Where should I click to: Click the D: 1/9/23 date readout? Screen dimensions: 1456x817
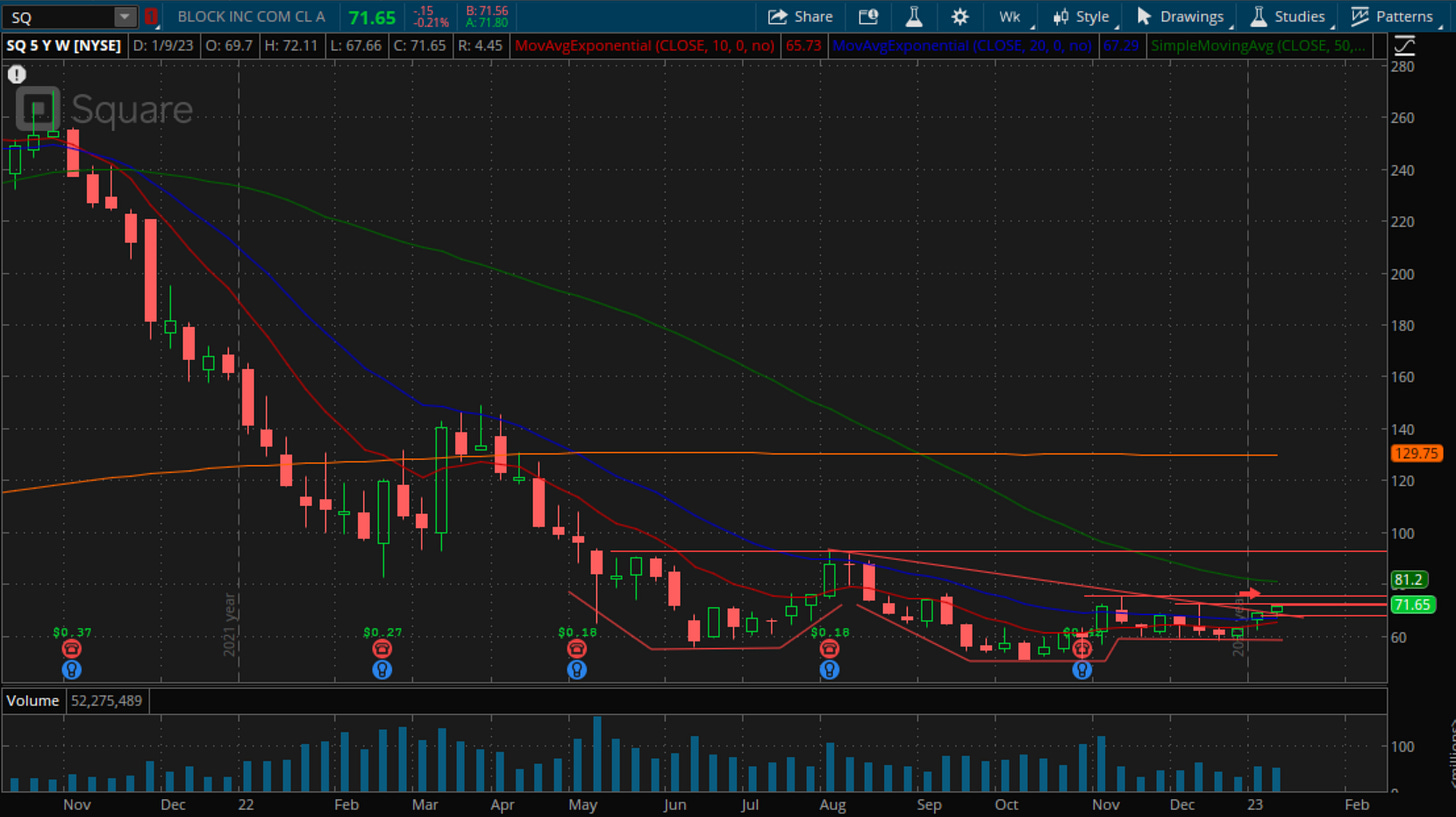click(164, 45)
